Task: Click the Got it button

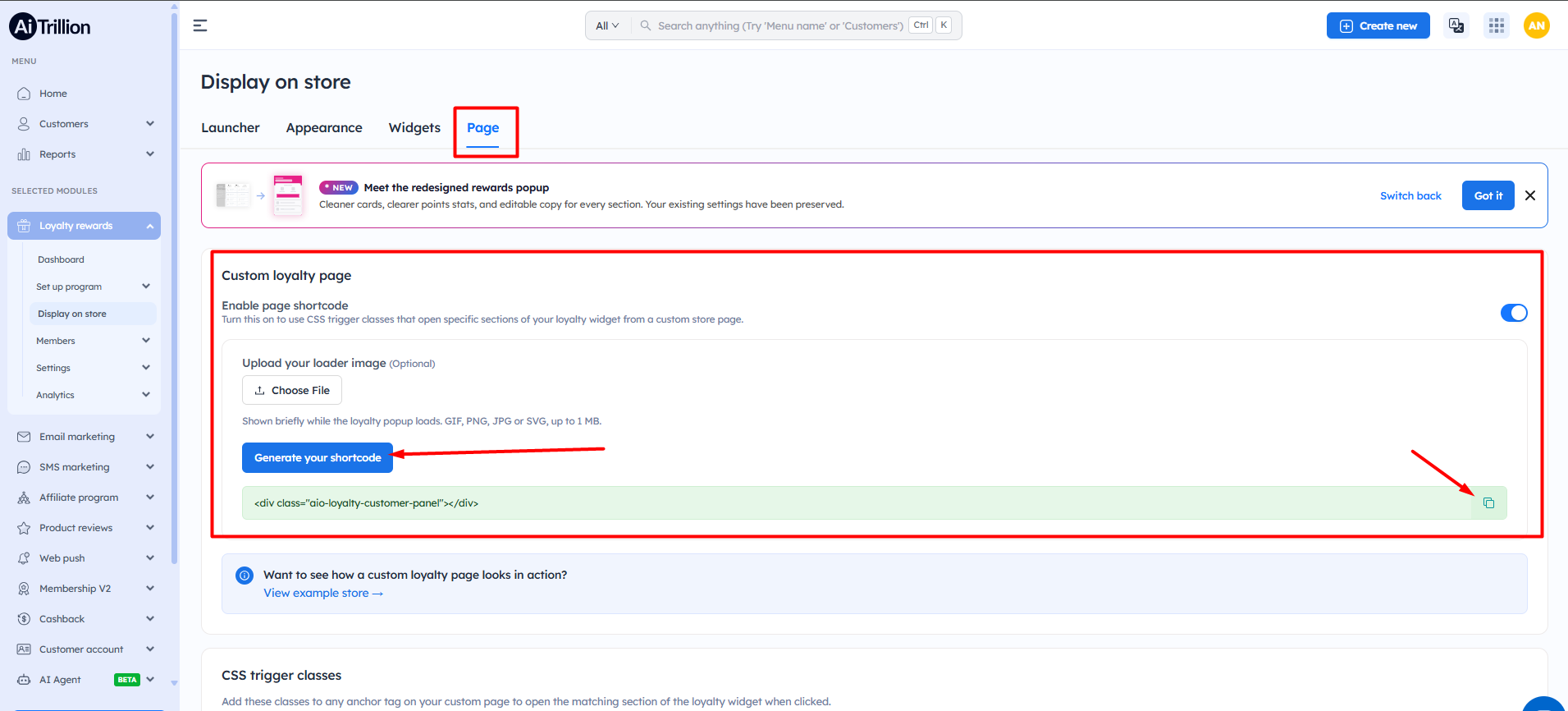Action: coord(1488,195)
